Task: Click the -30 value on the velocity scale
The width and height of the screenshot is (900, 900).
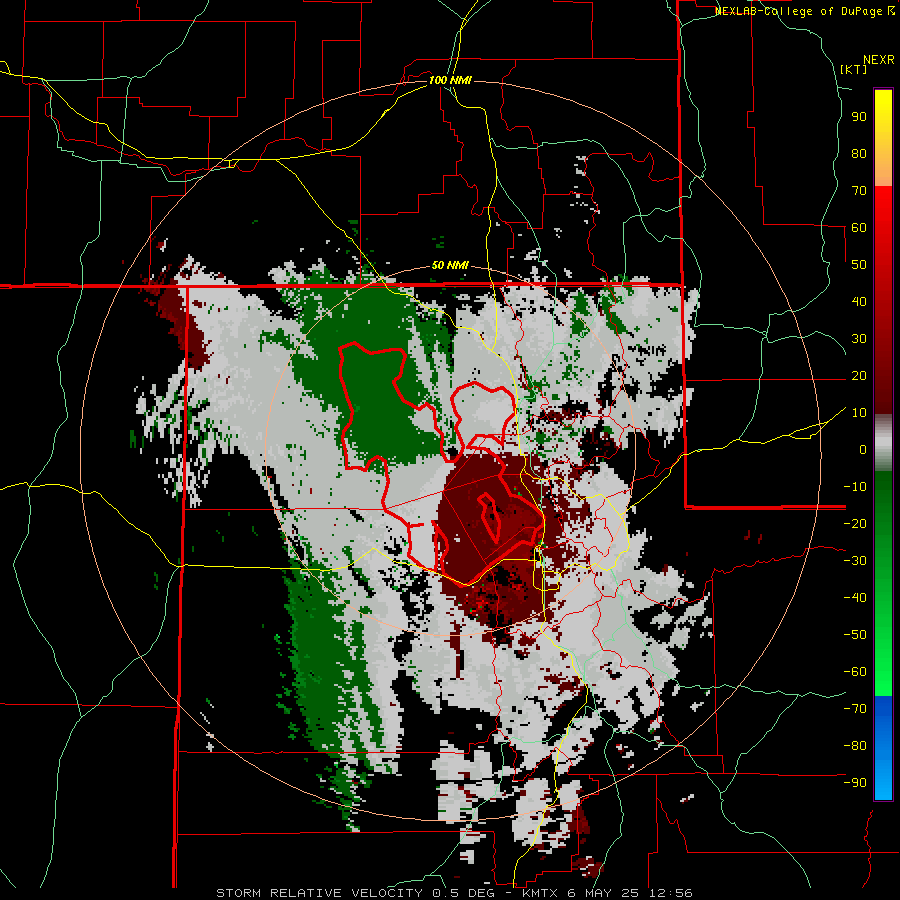Action: 855,561
